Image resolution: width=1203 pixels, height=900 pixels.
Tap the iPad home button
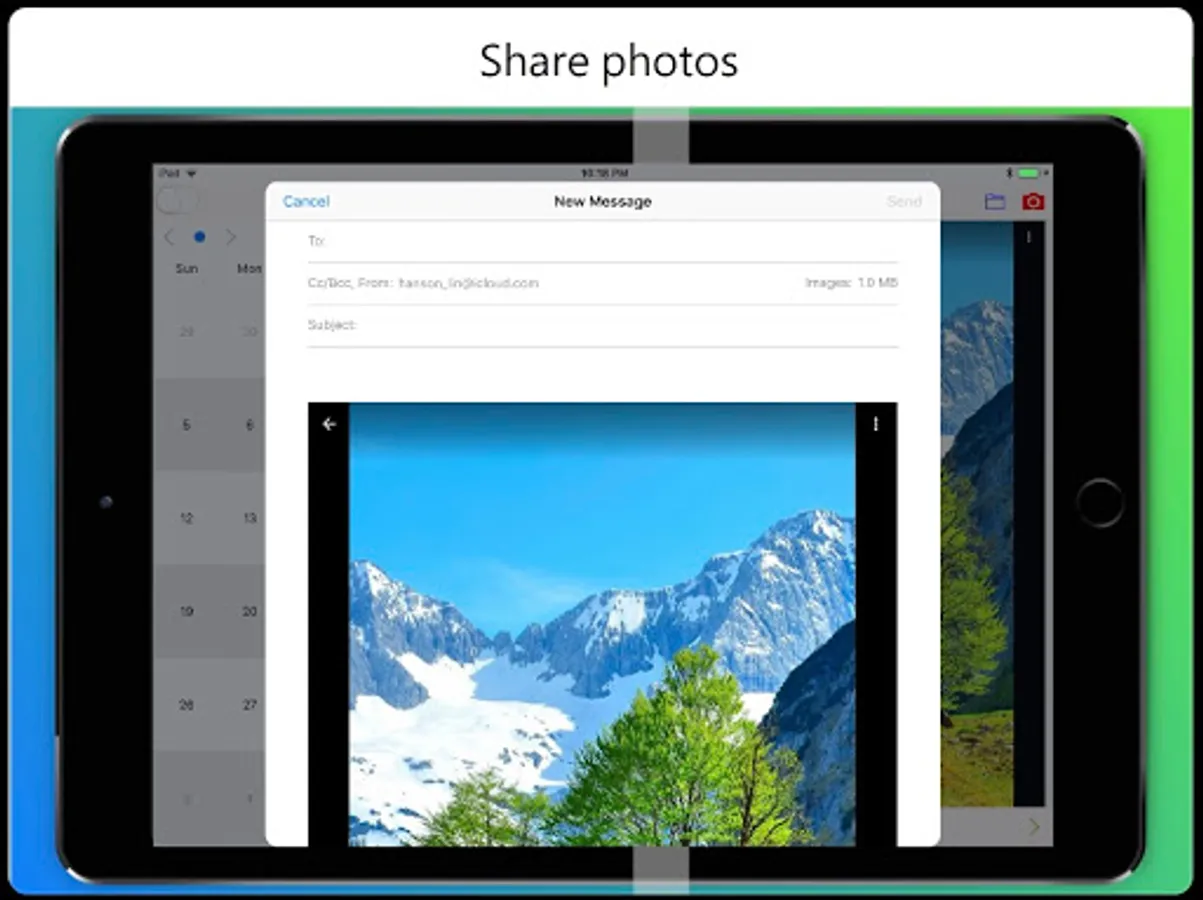[1100, 503]
